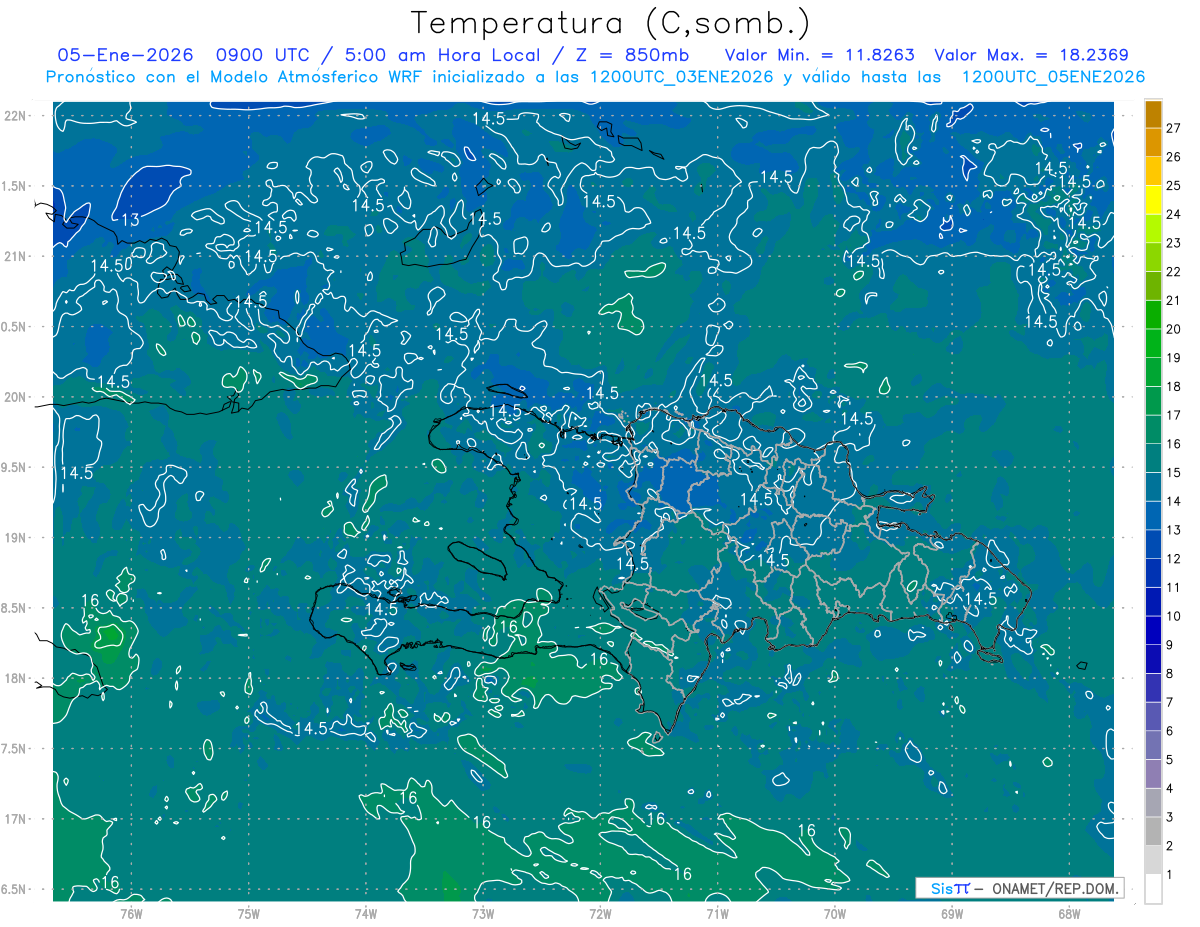Click the purple legend swatch between 4 and 5
The width and height of the screenshot is (1200, 927).
point(1153,774)
